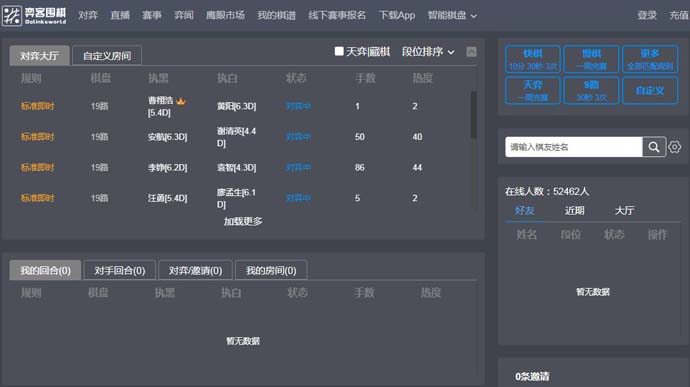Open the 直播 menu
This screenshot has height=387, width=690.
point(120,15)
